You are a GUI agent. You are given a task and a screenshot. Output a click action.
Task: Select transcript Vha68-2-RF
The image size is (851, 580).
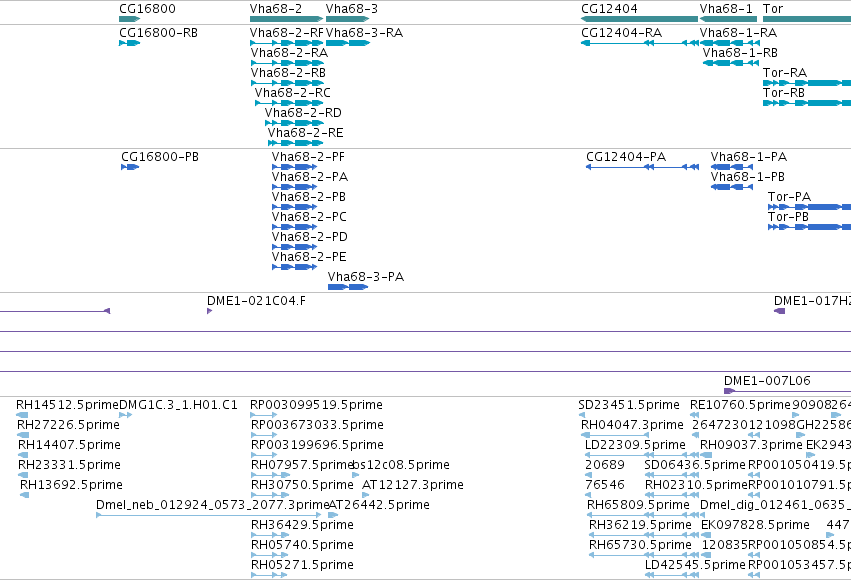click(x=287, y=33)
